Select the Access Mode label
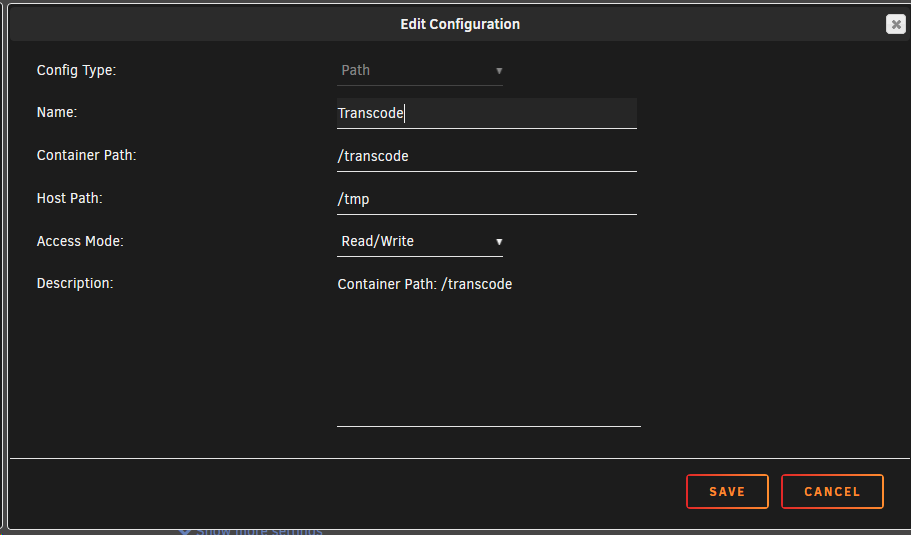 pyautogui.click(x=80, y=241)
